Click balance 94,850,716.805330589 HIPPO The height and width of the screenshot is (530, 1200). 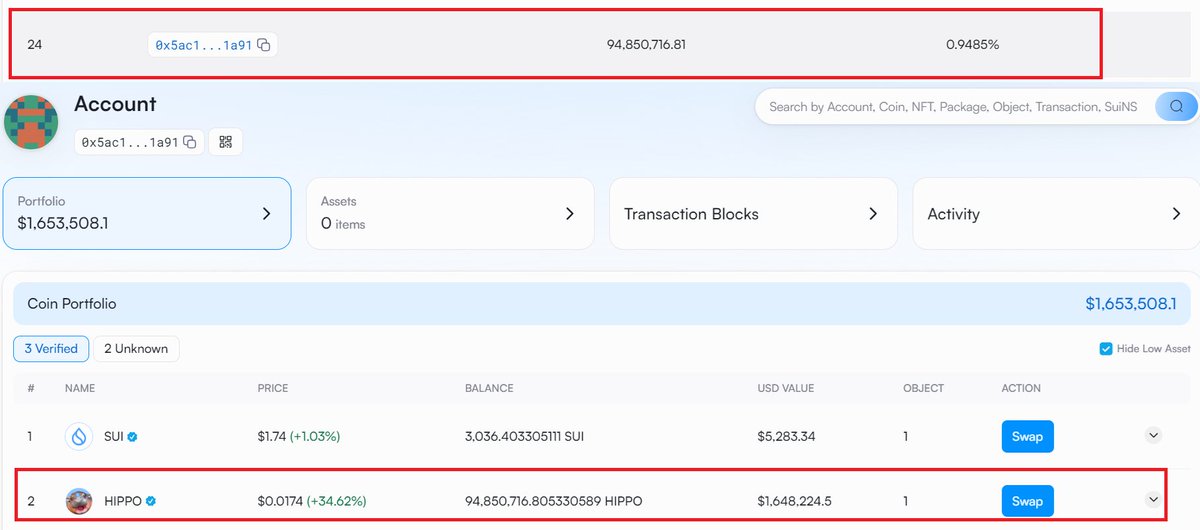click(554, 500)
